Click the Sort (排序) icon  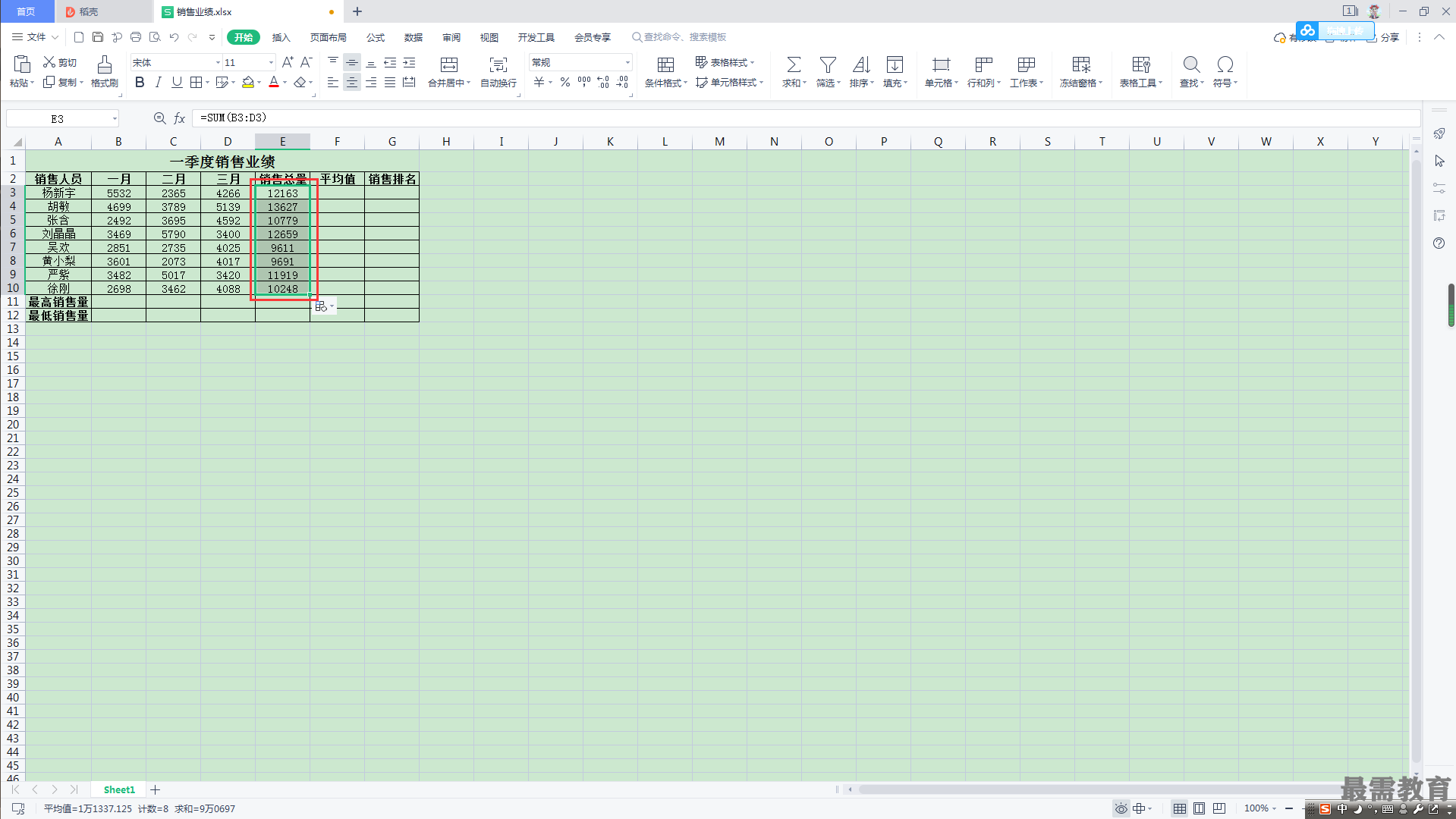[861, 64]
